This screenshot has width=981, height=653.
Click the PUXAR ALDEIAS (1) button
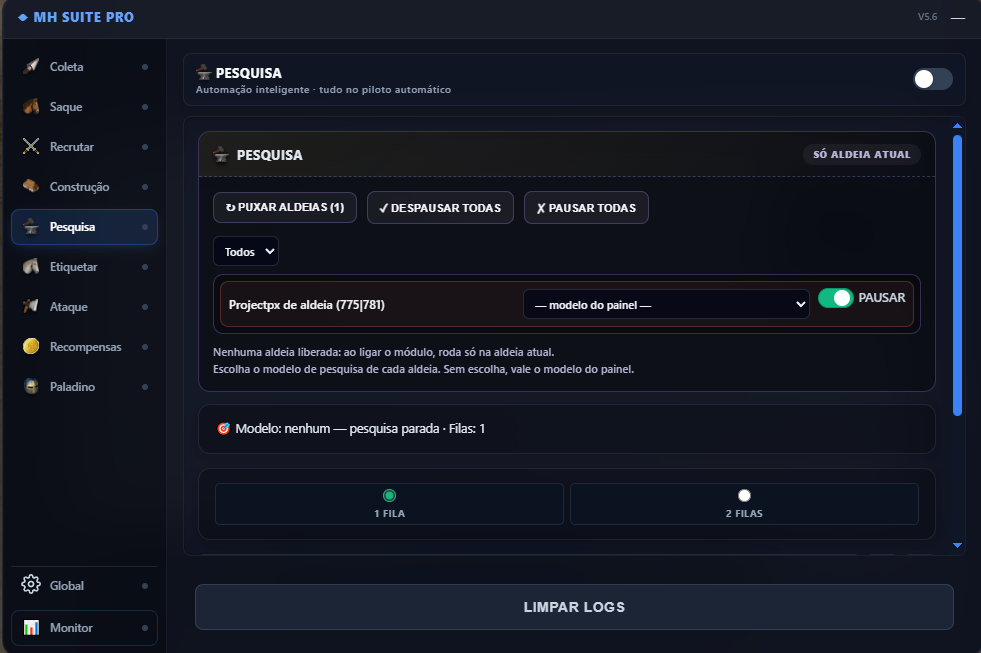pos(285,207)
